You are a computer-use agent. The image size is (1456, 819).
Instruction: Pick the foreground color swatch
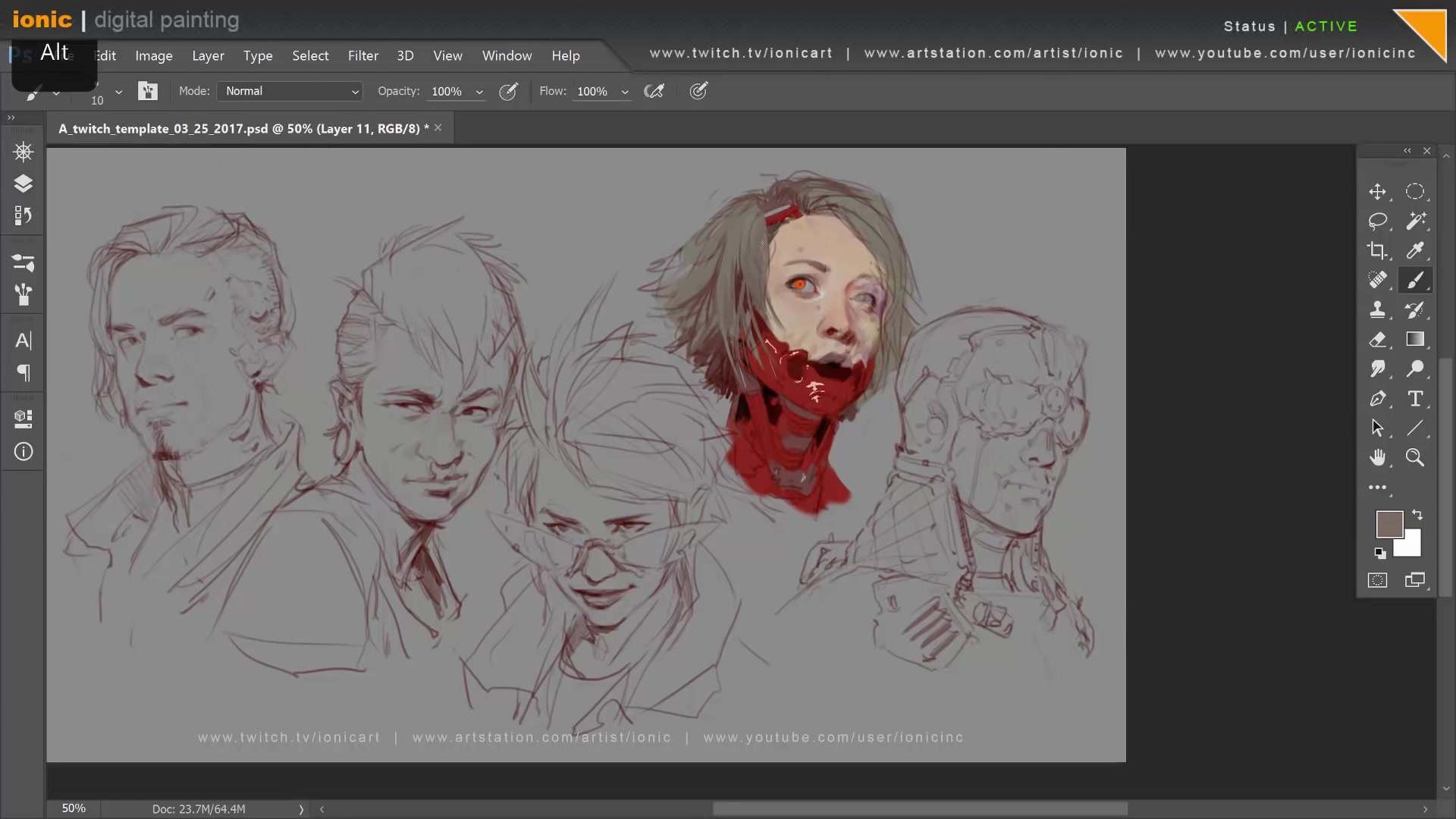1388,523
